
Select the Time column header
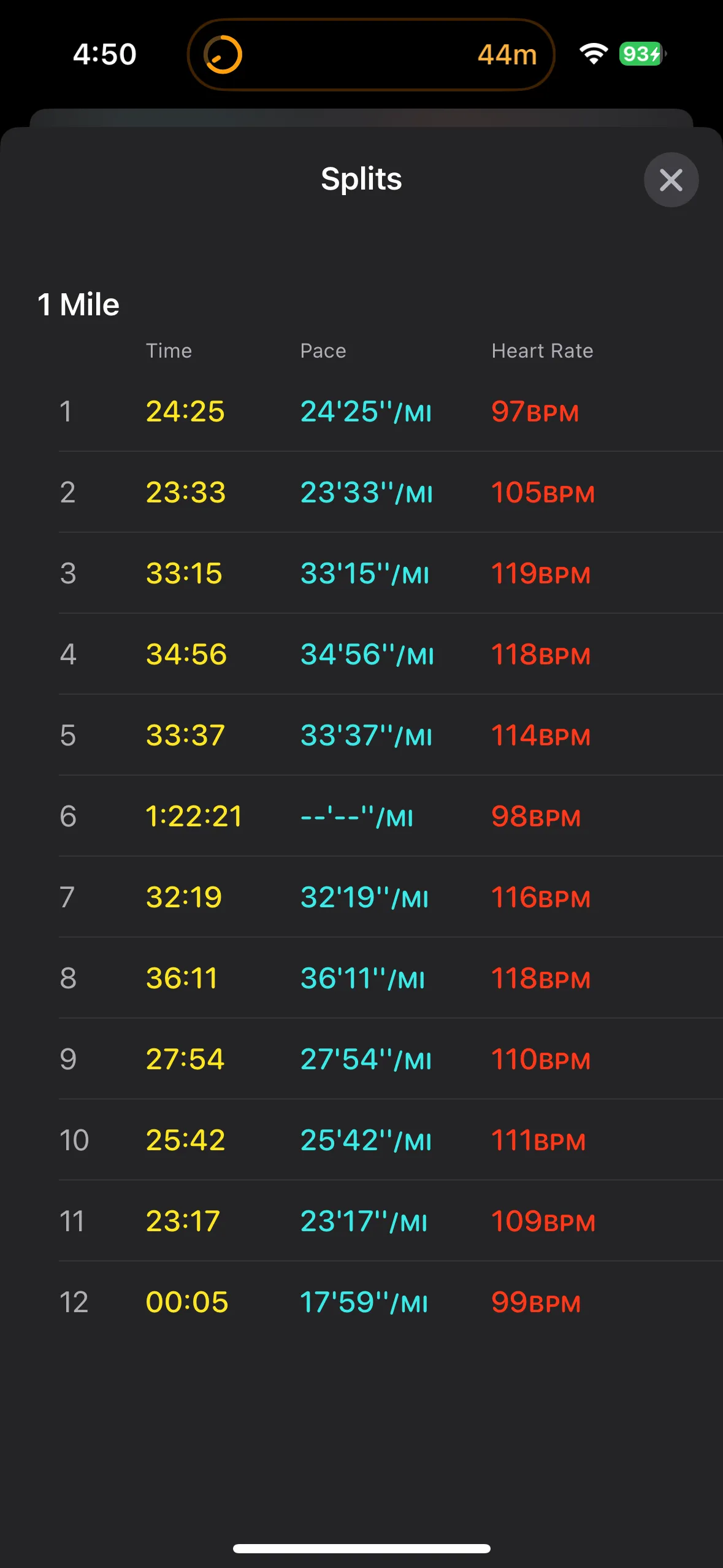(x=169, y=351)
